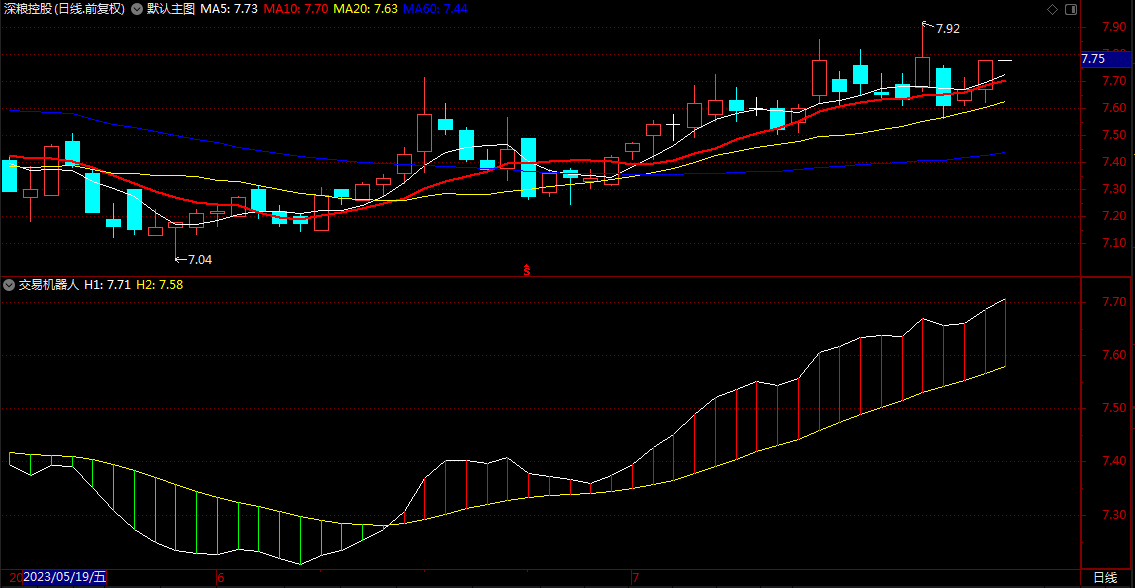The height and width of the screenshot is (588, 1135).
Task: Click the H2: 7.58 value label
Action: [x=160, y=285]
